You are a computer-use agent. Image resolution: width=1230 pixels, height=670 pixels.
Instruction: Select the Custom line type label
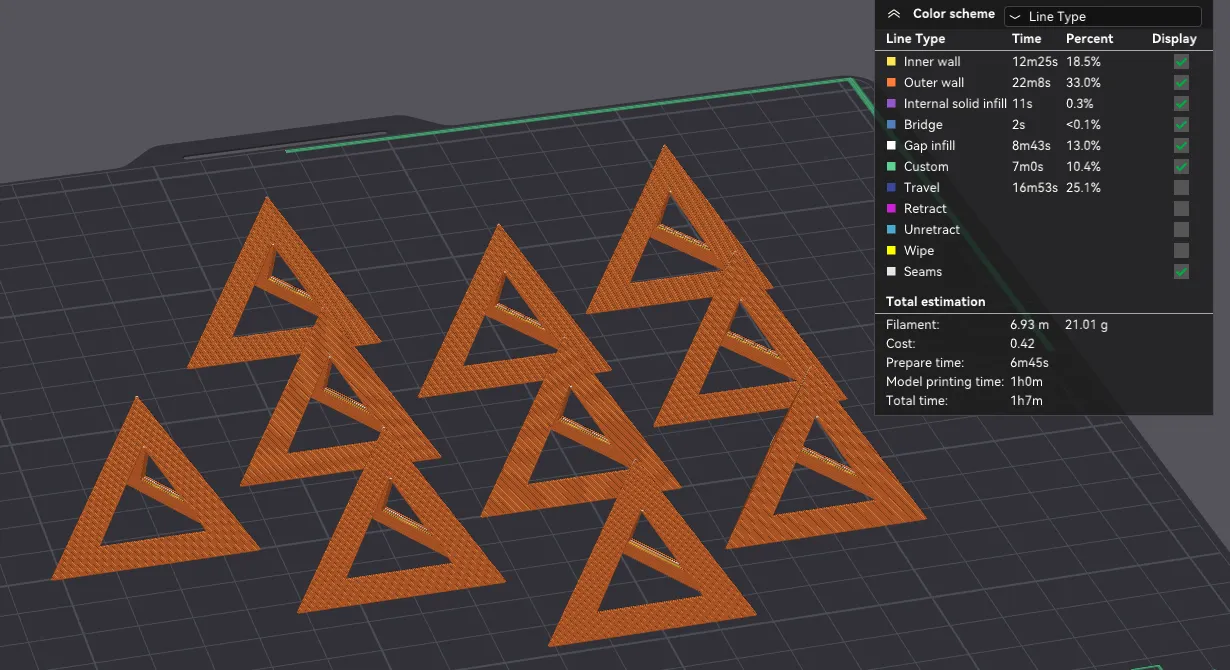pyautogui.click(x=926, y=167)
